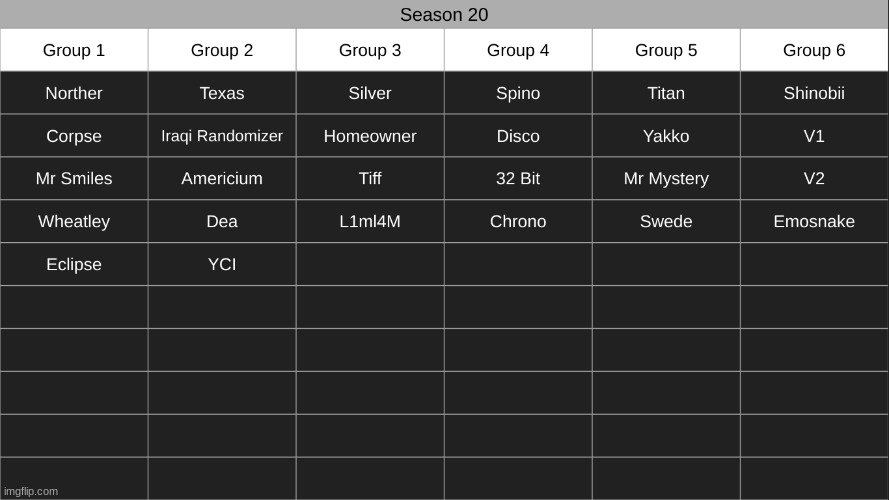
Task: Click the Yakko cell
Action: (666, 136)
